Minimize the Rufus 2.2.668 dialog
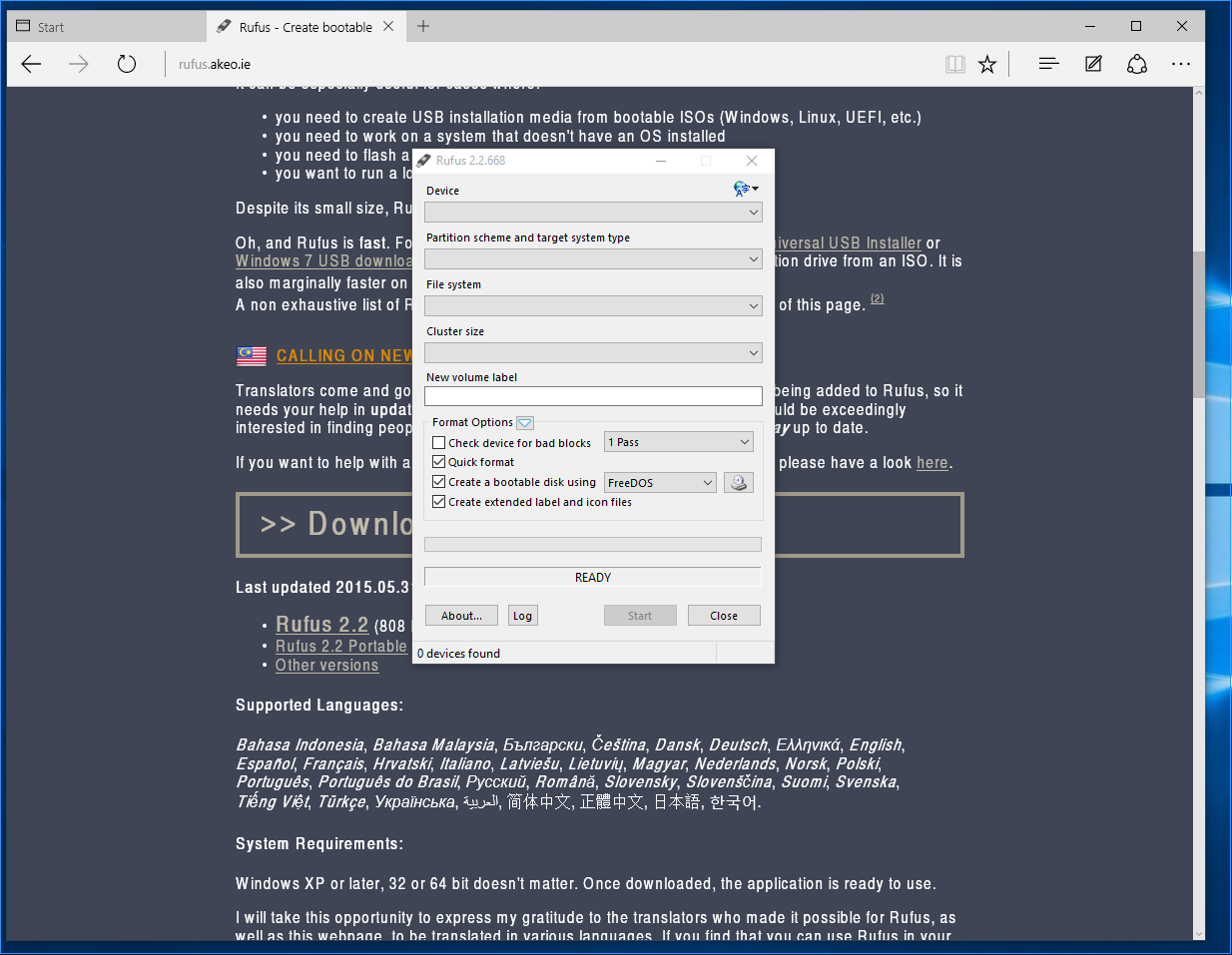Viewport: 1232px width, 955px height. [661, 161]
